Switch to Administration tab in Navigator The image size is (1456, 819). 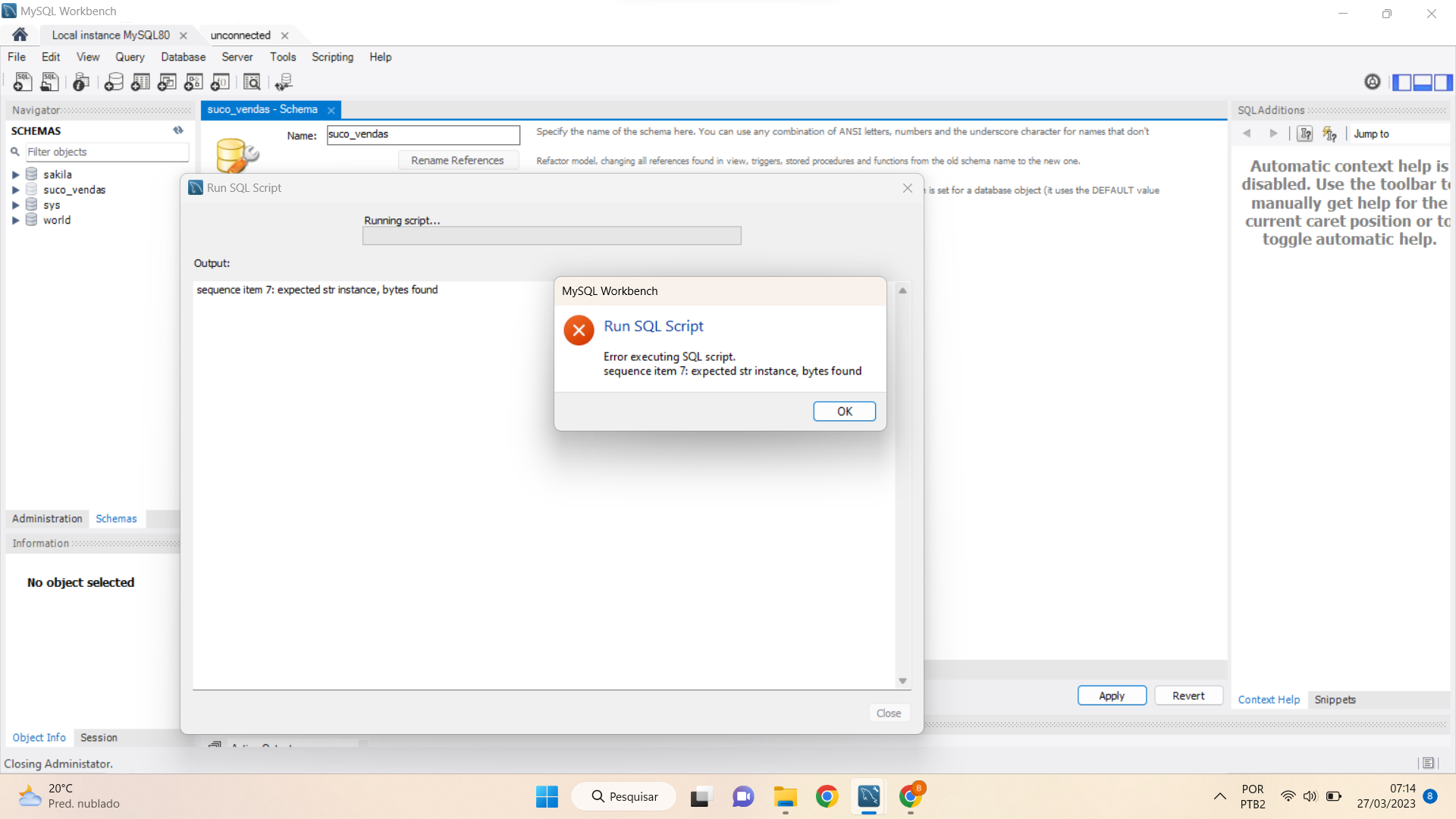coord(47,519)
